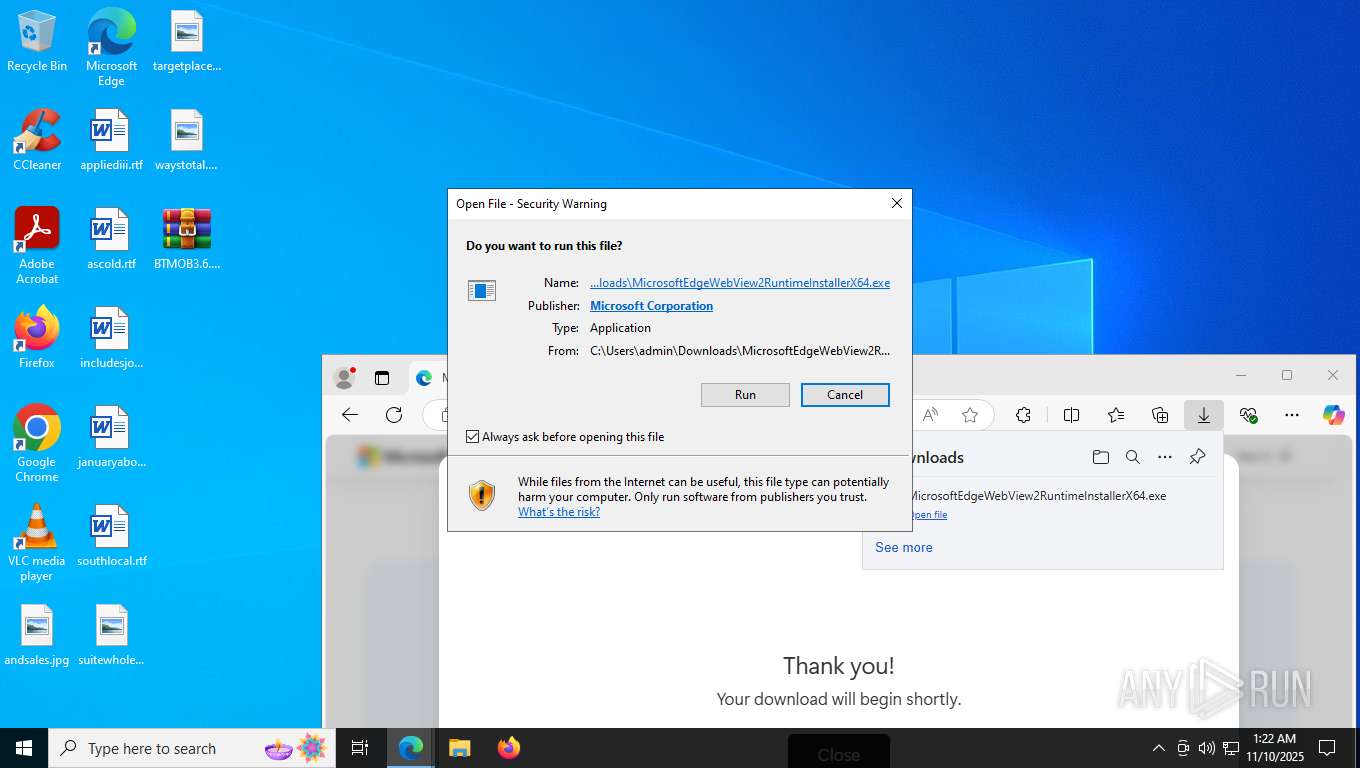The image size is (1360, 768).
Task: Select the BTMOB3.6 WinRAR archive icon
Action: pyautogui.click(x=186, y=239)
